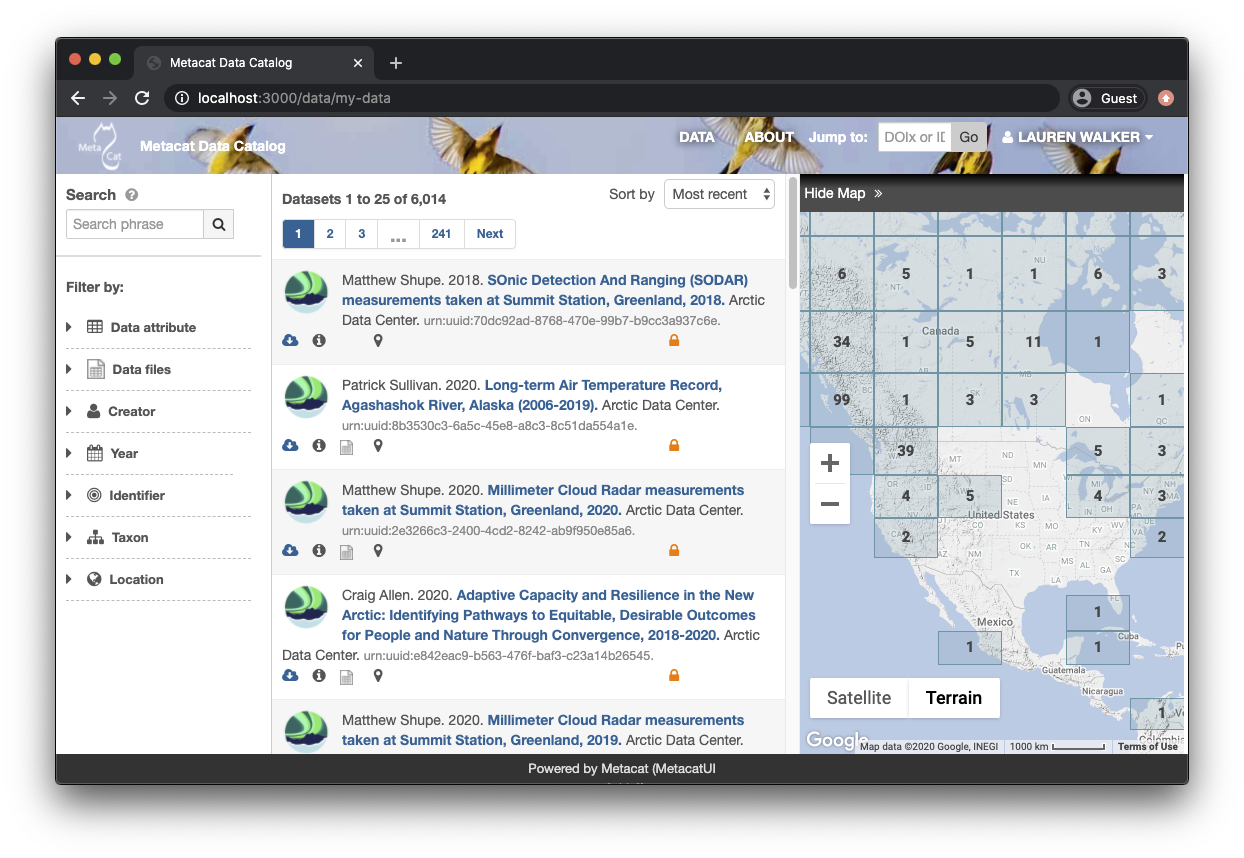Open the Lauren Walker user menu

[1078, 137]
